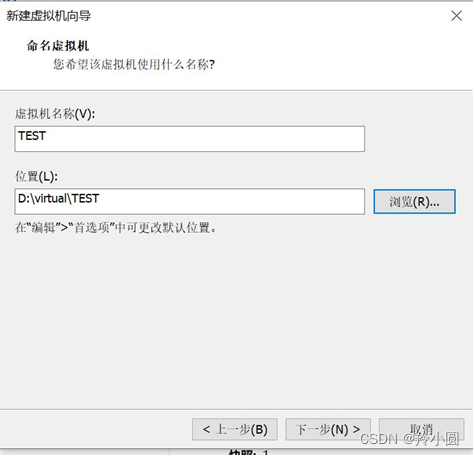Screen dimensions: 474x456
Task: Click the virtual machine name field containing TEST
Action: [189, 139]
